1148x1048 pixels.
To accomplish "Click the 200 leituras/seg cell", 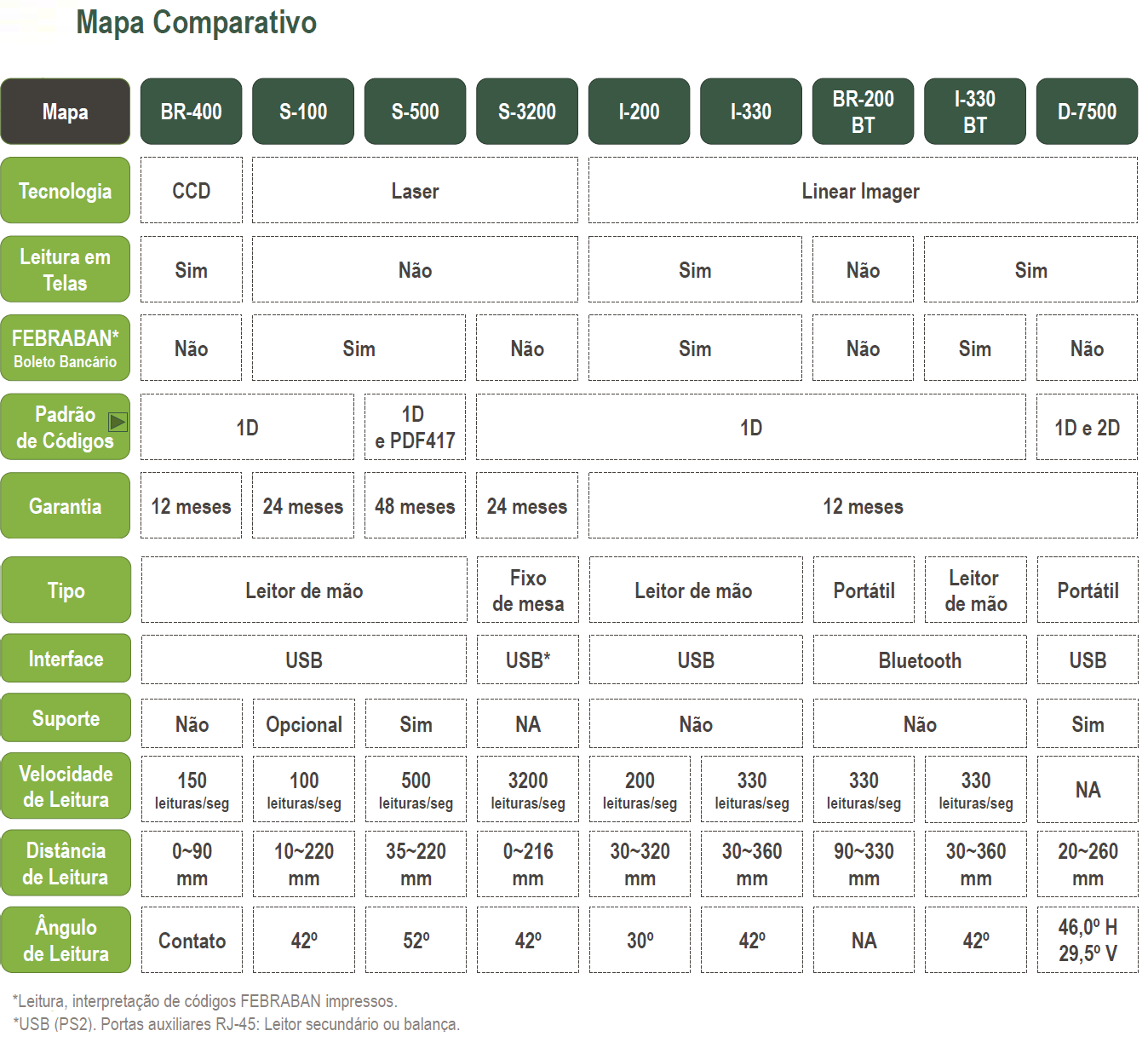I will [x=640, y=789].
